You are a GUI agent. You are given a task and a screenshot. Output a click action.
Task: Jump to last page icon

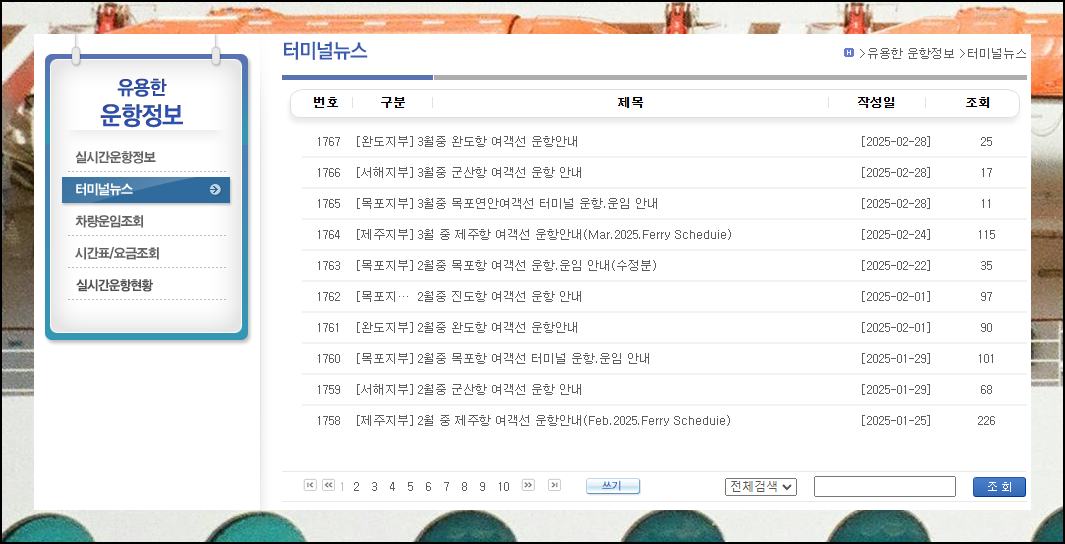[555, 485]
